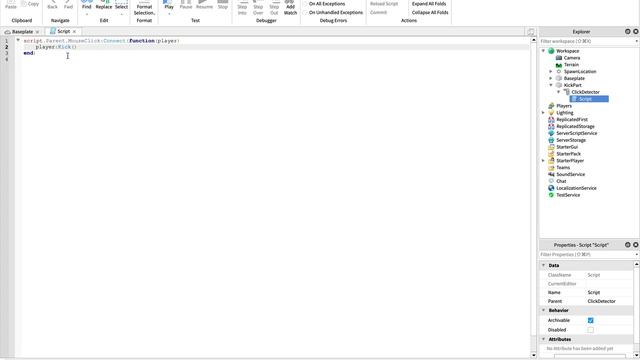
Task: Collapse the Attributes properties section
Action: click(x=543, y=339)
